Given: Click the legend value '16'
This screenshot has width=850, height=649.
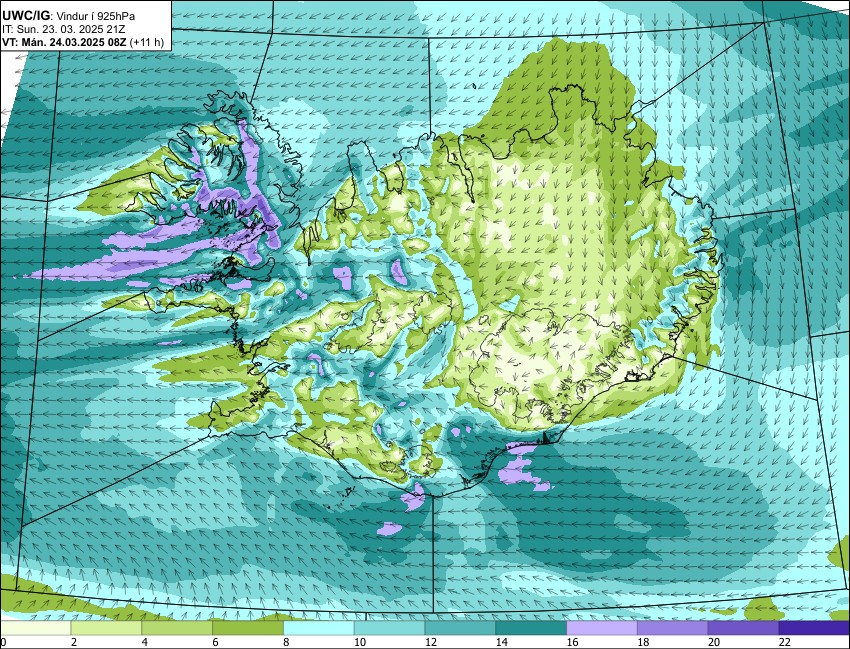Looking at the screenshot, I should (x=572, y=642).
